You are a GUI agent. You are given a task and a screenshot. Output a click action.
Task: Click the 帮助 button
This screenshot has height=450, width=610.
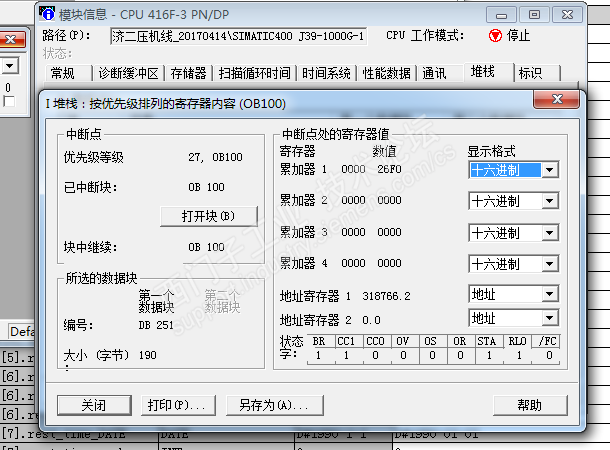530,405
